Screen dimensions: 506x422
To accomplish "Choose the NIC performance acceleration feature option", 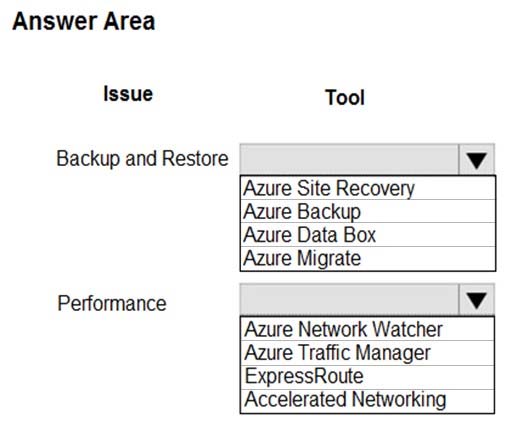I will pos(367,401).
